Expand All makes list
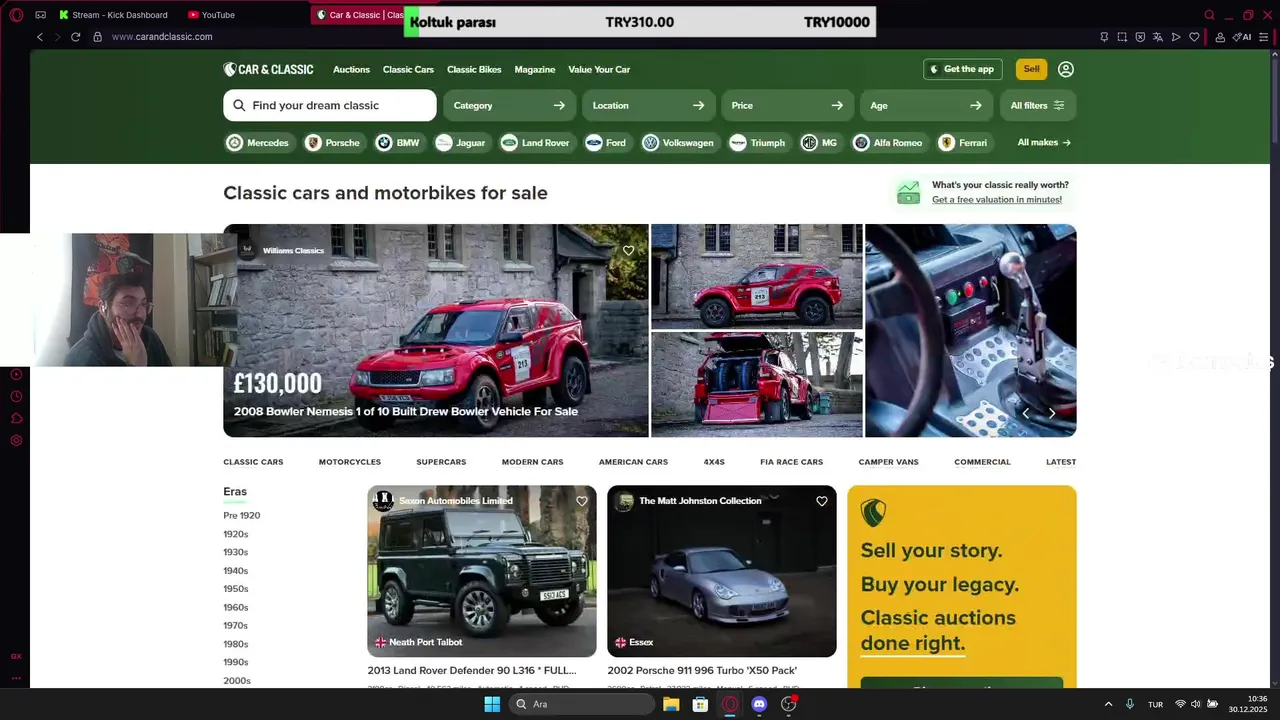The image size is (1280, 720). (1044, 143)
